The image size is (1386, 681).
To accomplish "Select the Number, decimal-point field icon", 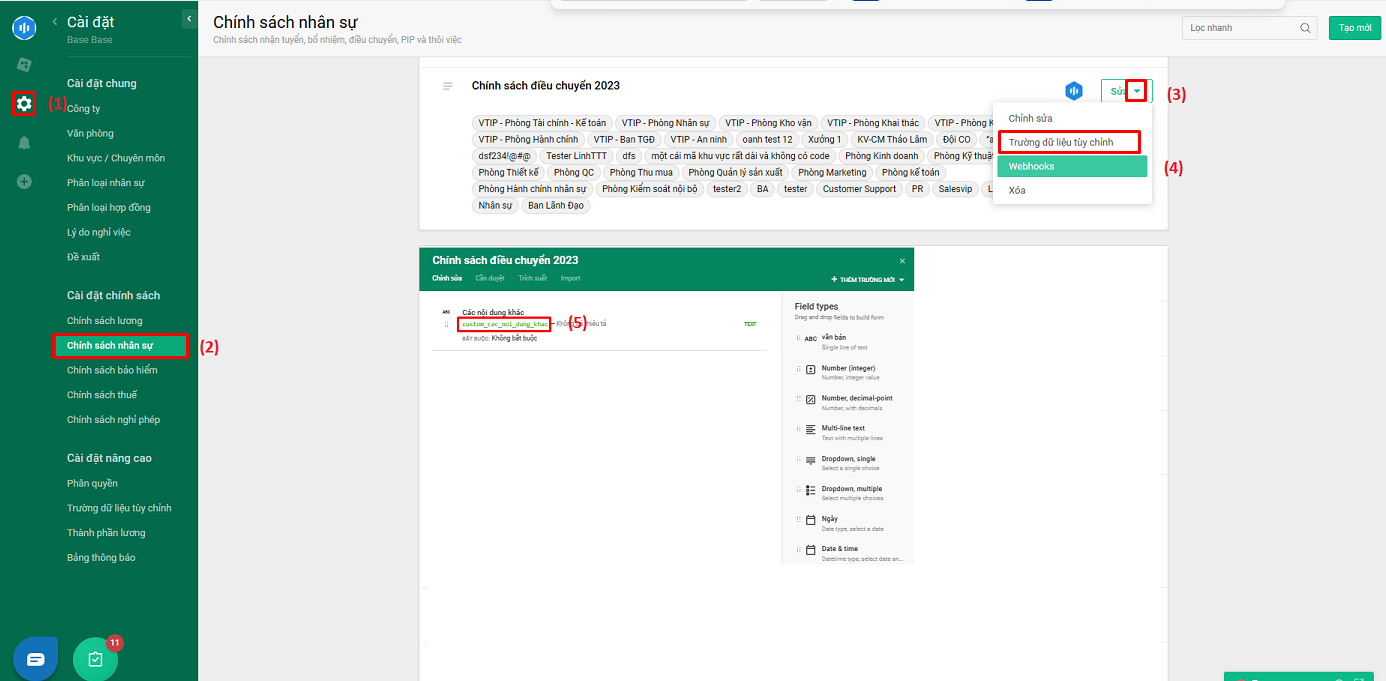I will [x=810, y=399].
